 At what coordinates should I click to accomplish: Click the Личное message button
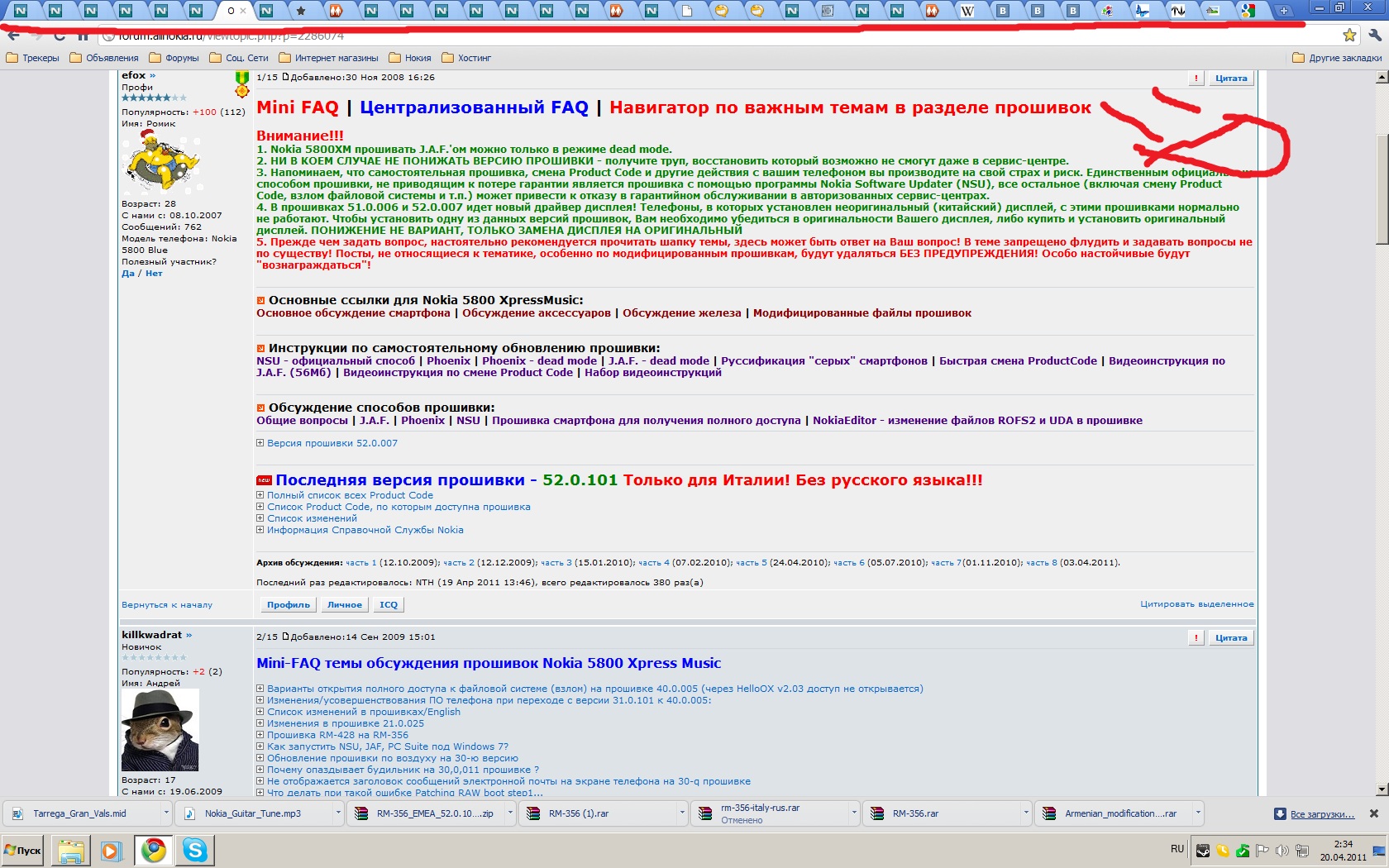345,605
